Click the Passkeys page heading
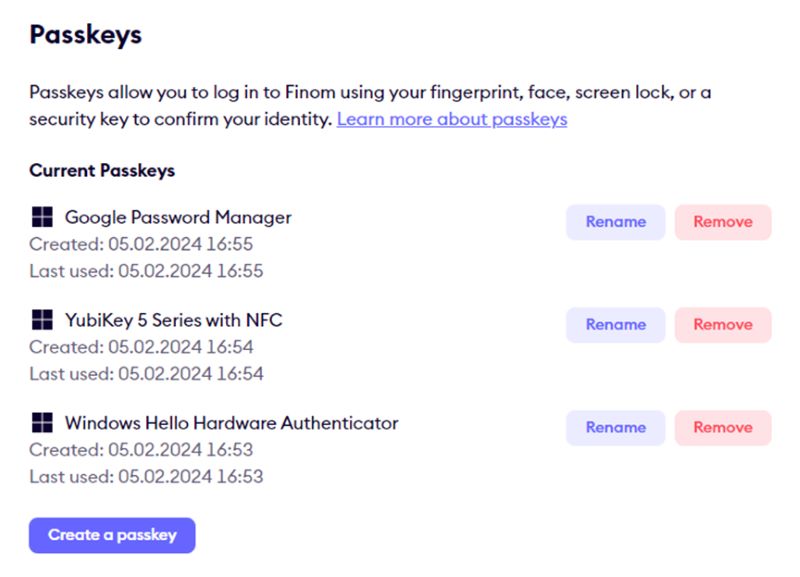This screenshot has width=800, height=577. [86, 35]
